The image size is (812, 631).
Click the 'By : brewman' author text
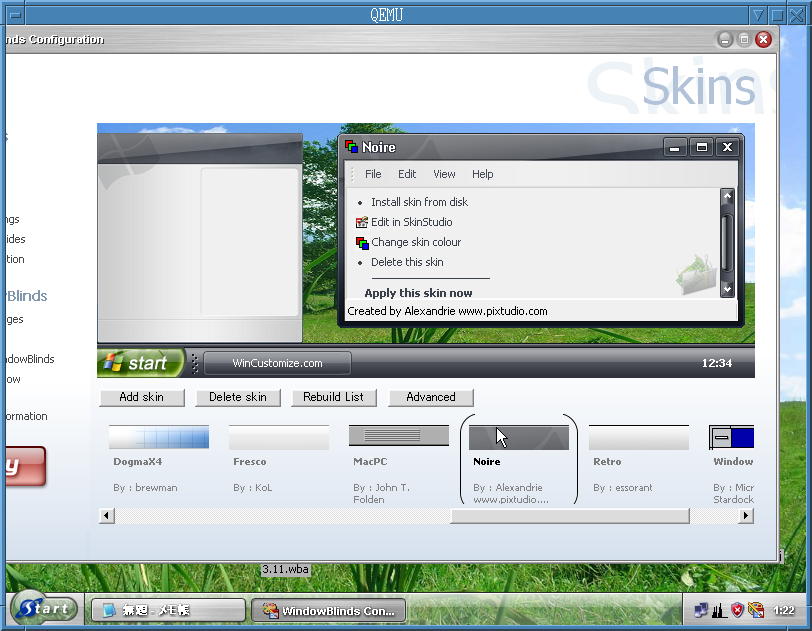pyautogui.click(x=146, y=487)
